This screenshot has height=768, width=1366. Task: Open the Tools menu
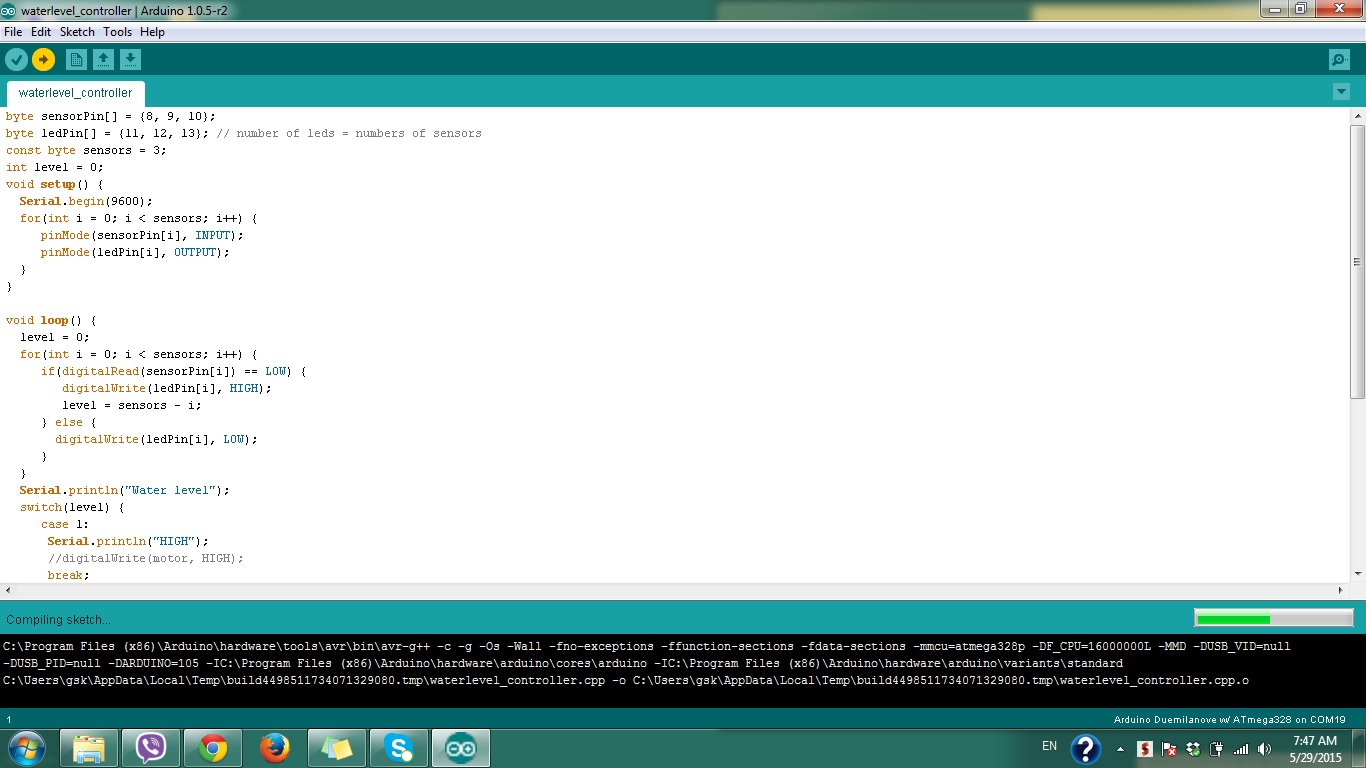click(x=117, y=32)
